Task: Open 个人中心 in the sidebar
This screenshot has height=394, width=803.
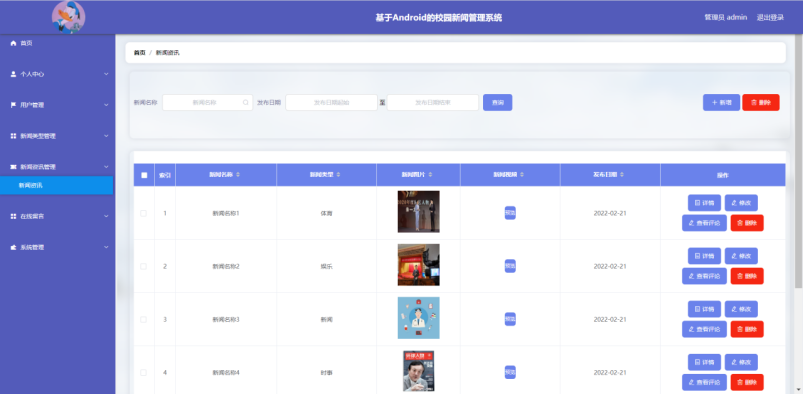Action: [56, 74]
